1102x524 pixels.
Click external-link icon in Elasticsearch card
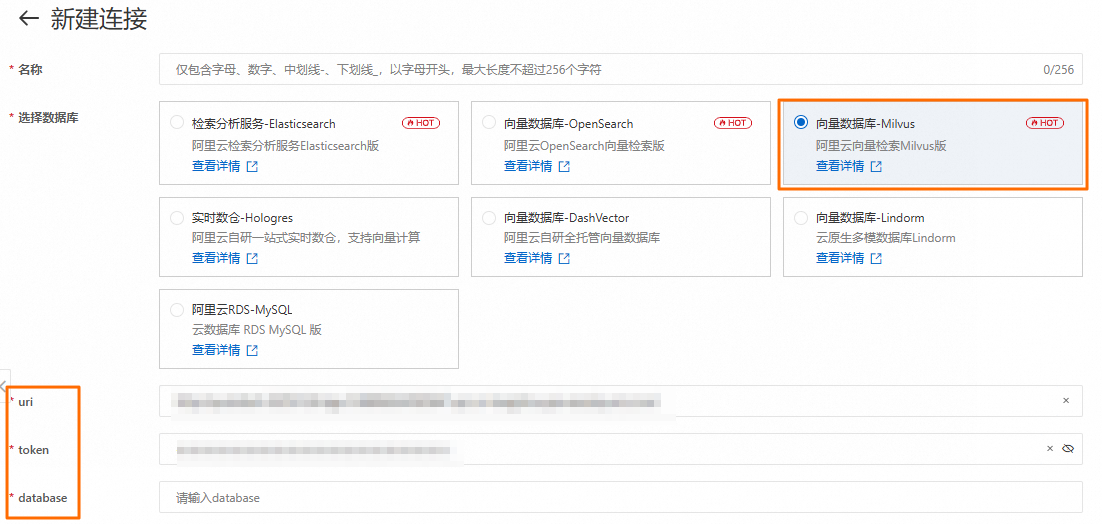pos(252,167)
